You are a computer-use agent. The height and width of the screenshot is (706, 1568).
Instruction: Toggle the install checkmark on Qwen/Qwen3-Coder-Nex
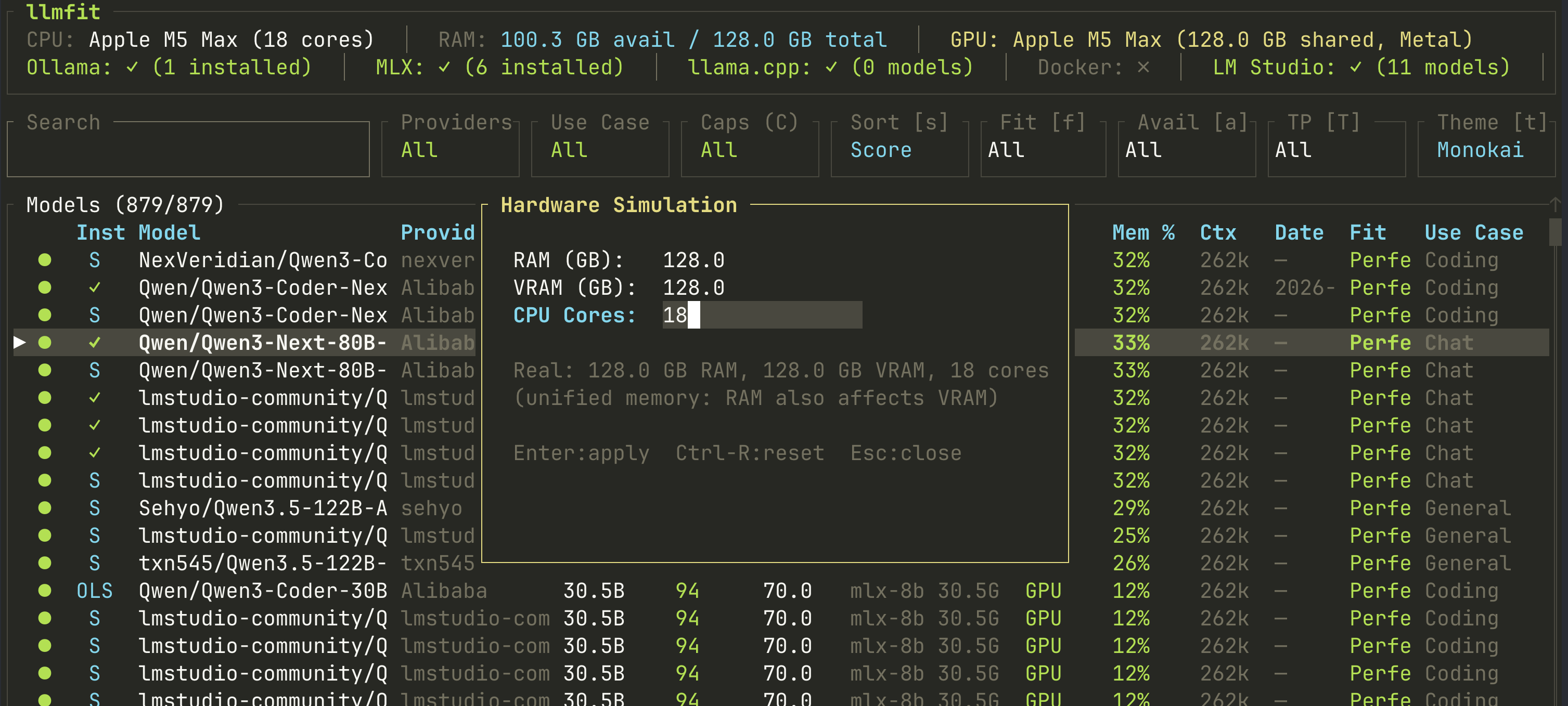point(94,287)
